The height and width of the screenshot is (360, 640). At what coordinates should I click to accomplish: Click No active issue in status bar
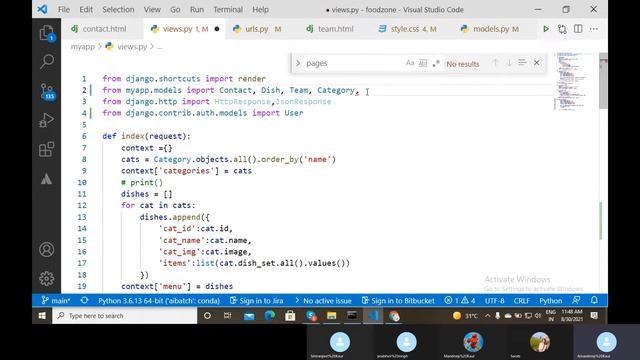tap(323, 301)
